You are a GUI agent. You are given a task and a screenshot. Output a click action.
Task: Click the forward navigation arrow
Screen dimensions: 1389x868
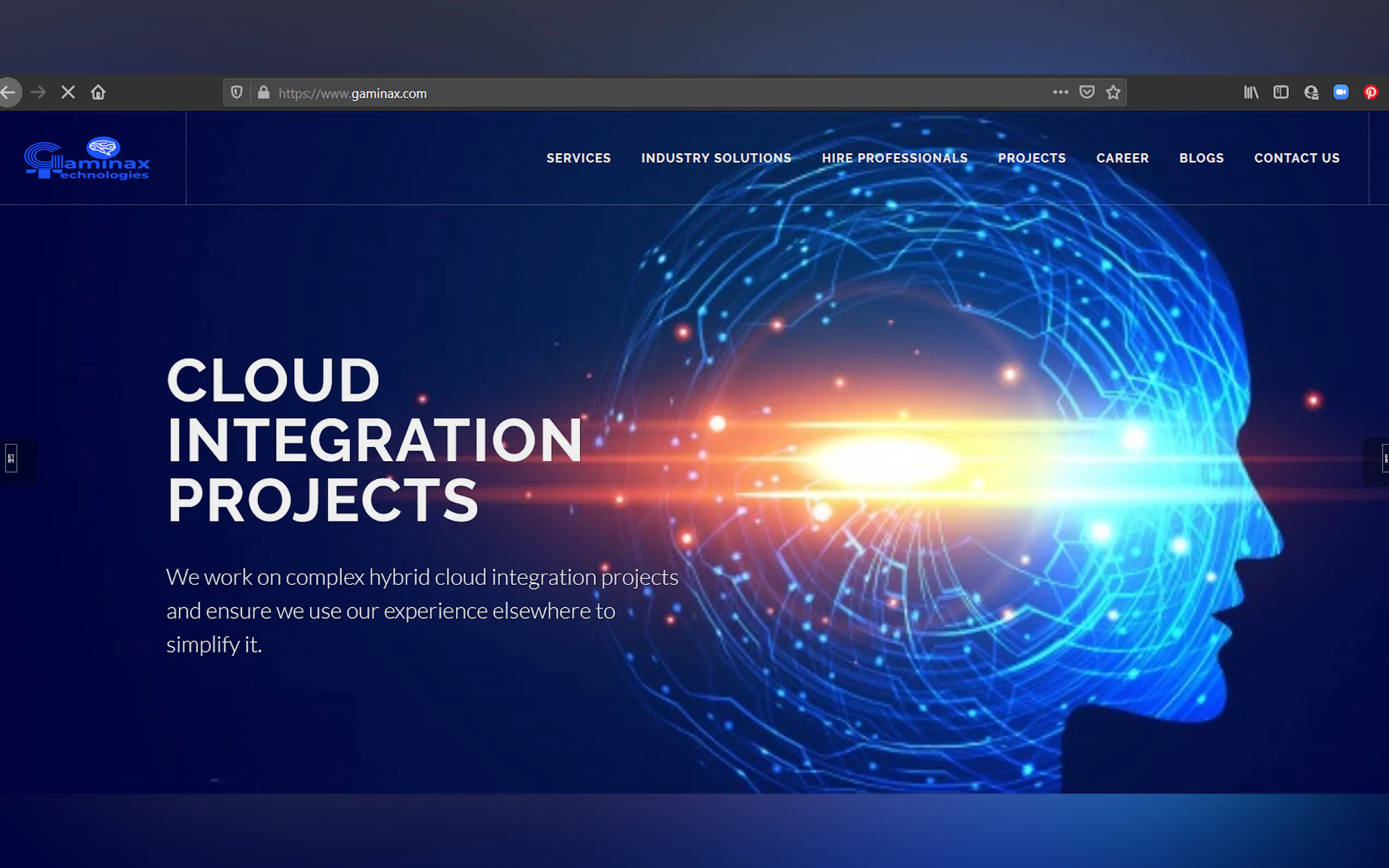pos(38,92)
